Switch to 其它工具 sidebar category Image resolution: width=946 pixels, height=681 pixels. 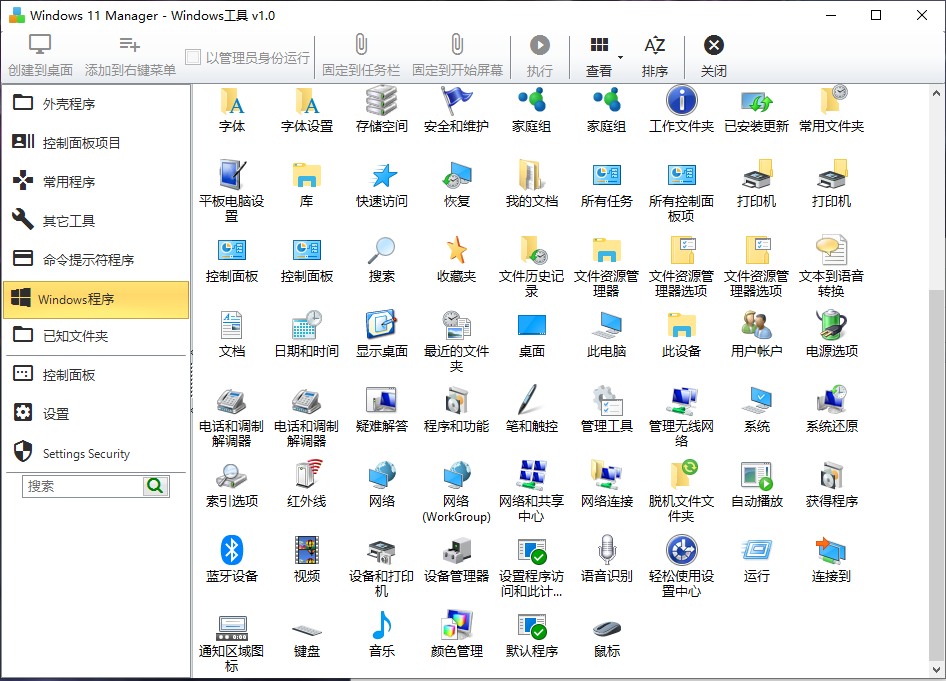click(x=97, y=221)
